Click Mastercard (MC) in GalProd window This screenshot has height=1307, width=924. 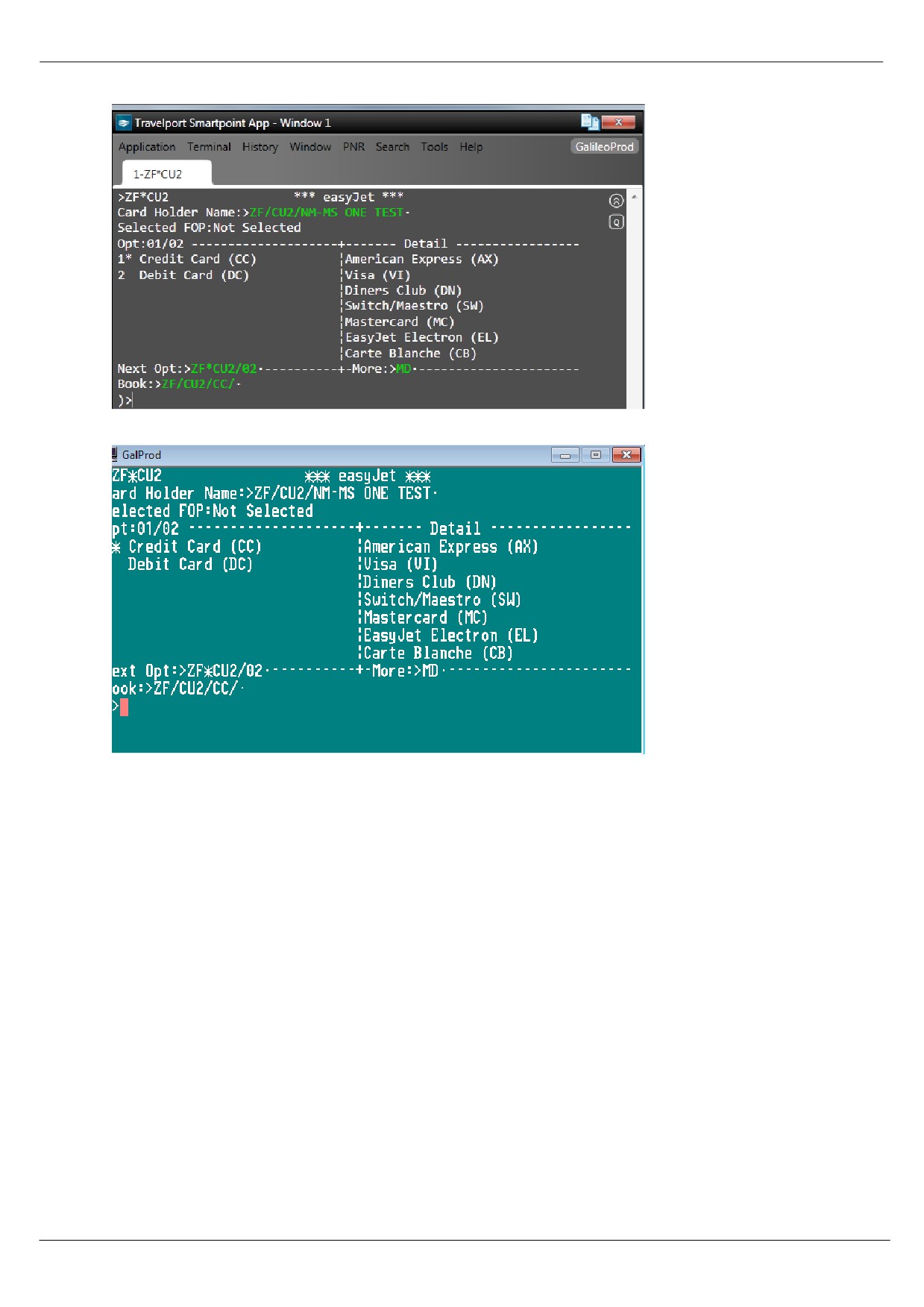click(x=425, y=618)
